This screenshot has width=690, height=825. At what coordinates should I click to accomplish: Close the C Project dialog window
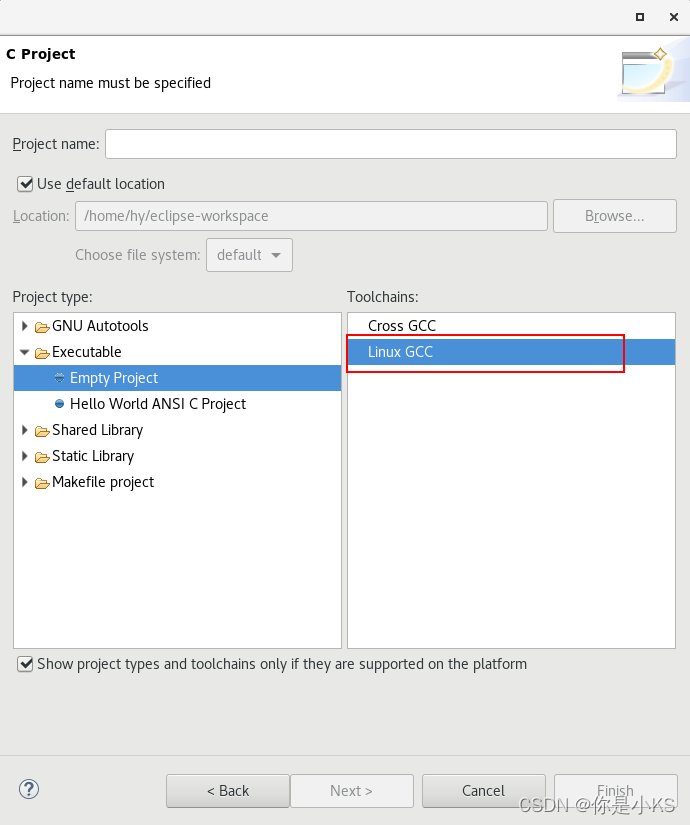pos(674,17)
